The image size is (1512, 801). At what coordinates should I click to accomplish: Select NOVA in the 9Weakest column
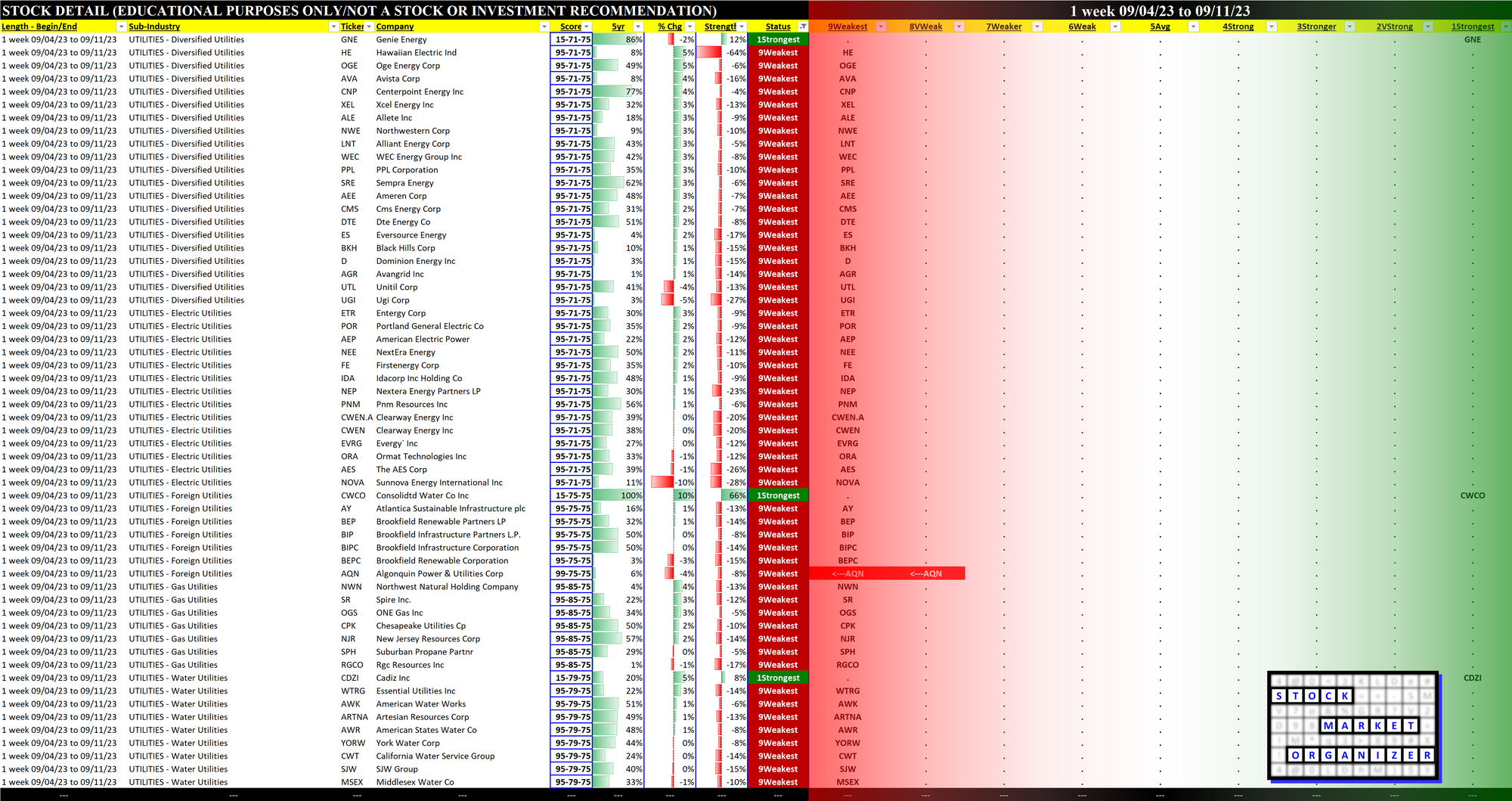click(x=847, y=483)
